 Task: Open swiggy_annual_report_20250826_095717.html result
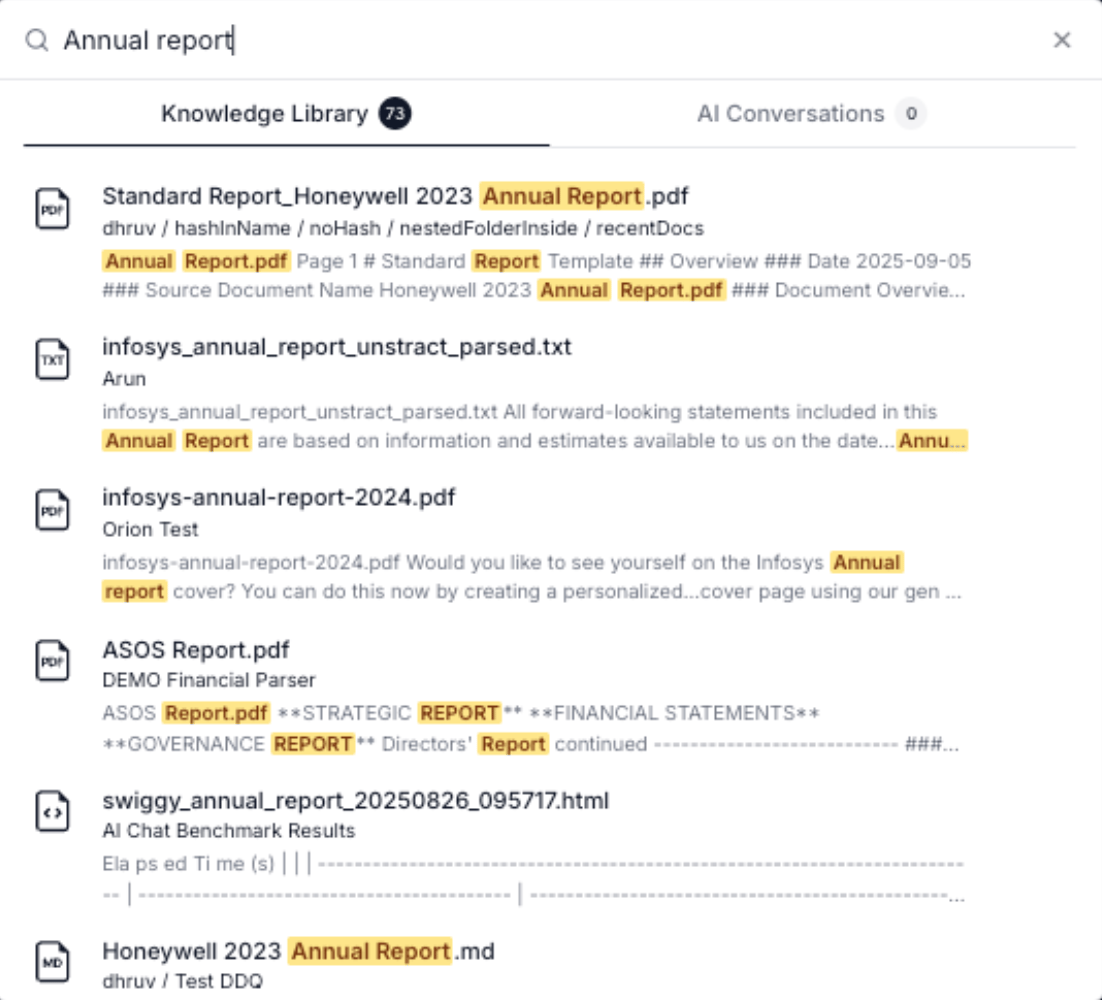coord(356,800)
